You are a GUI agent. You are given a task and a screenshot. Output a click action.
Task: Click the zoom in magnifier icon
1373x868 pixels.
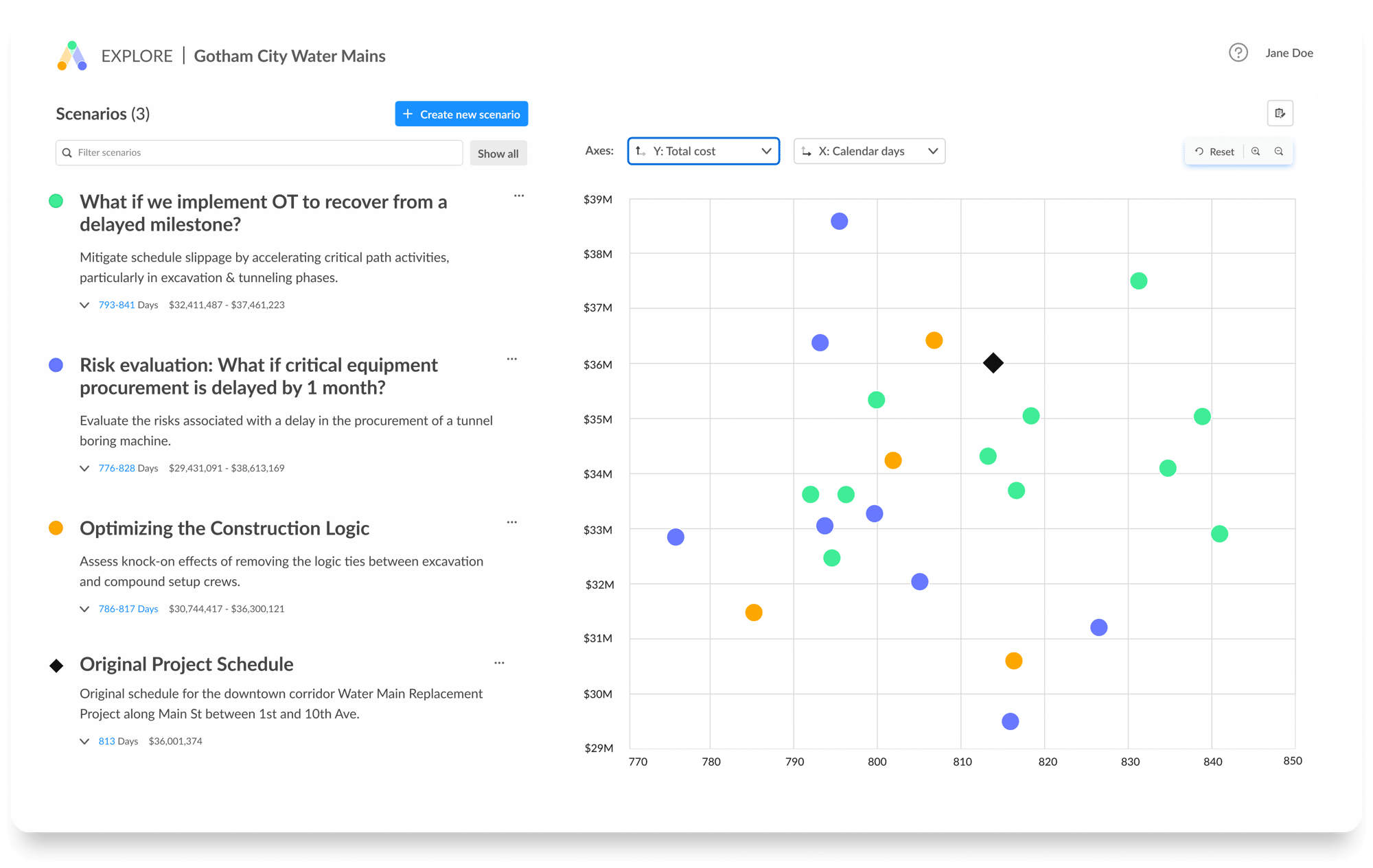pyautogui.click(x=1256, y=152)
